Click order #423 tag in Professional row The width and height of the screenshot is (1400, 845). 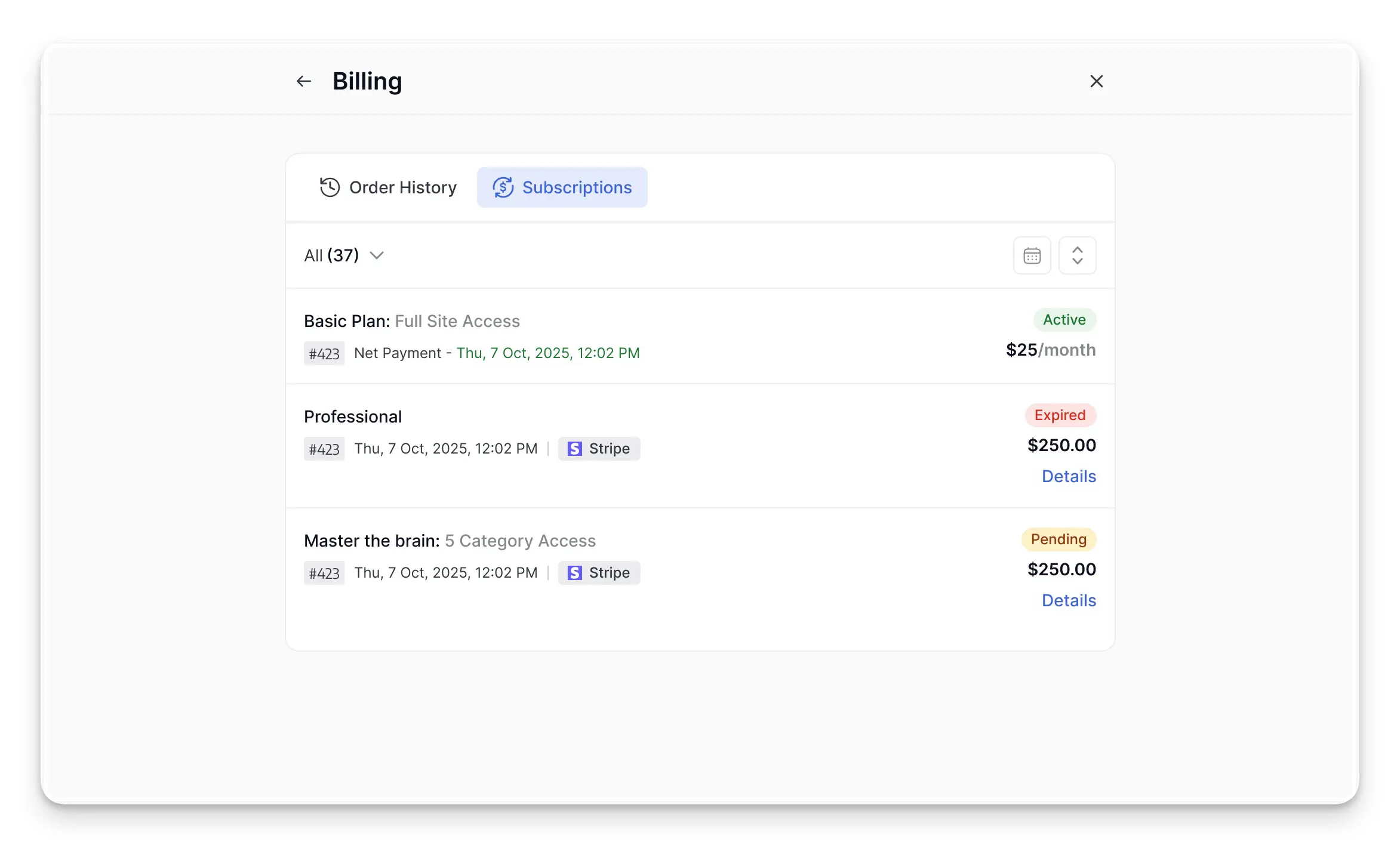(x=324, y=449)
